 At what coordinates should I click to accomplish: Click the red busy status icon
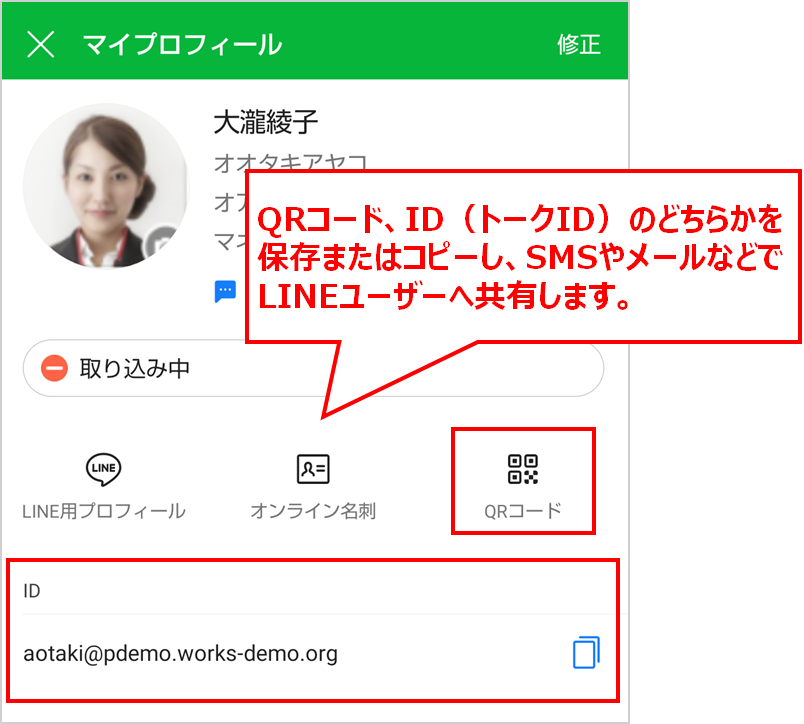54,369
